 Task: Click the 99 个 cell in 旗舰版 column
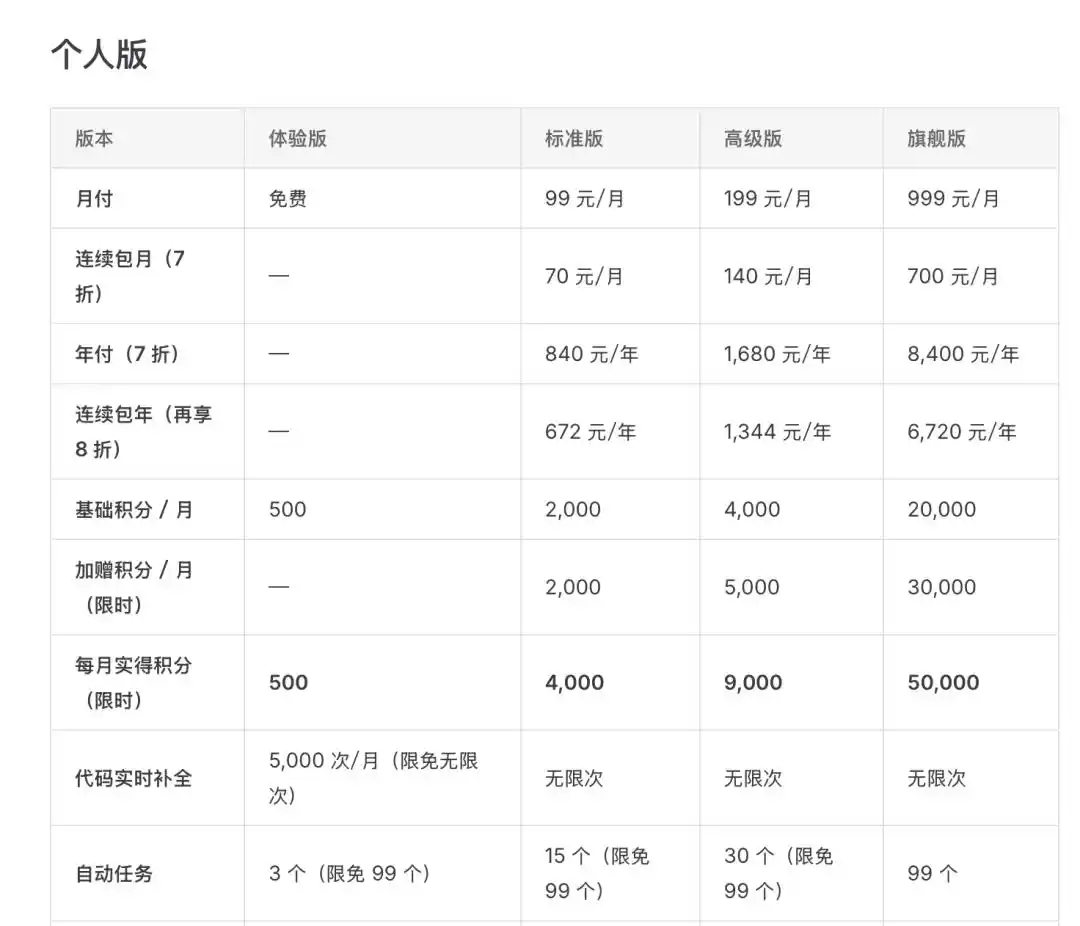pos(932,874)
